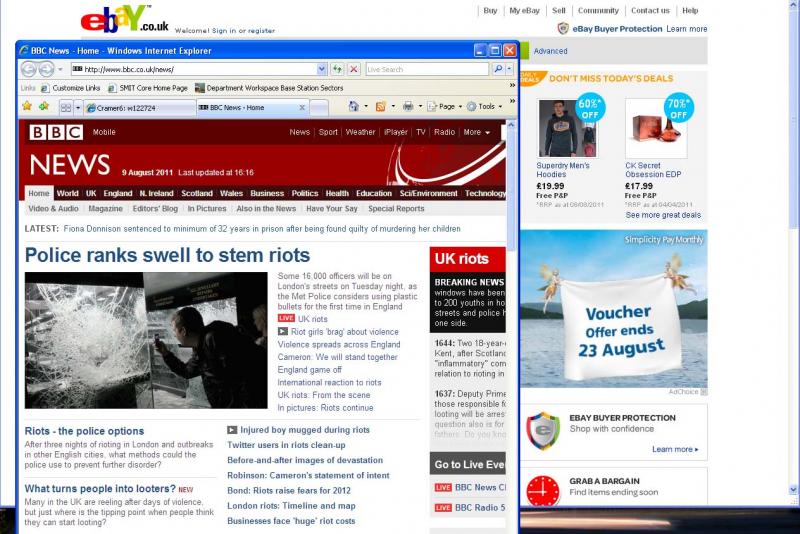The width and height of the screenshot is (800, 534).
Task: Expand the BBC More menu
Action: pyautogui.click(x=477, y=132)
